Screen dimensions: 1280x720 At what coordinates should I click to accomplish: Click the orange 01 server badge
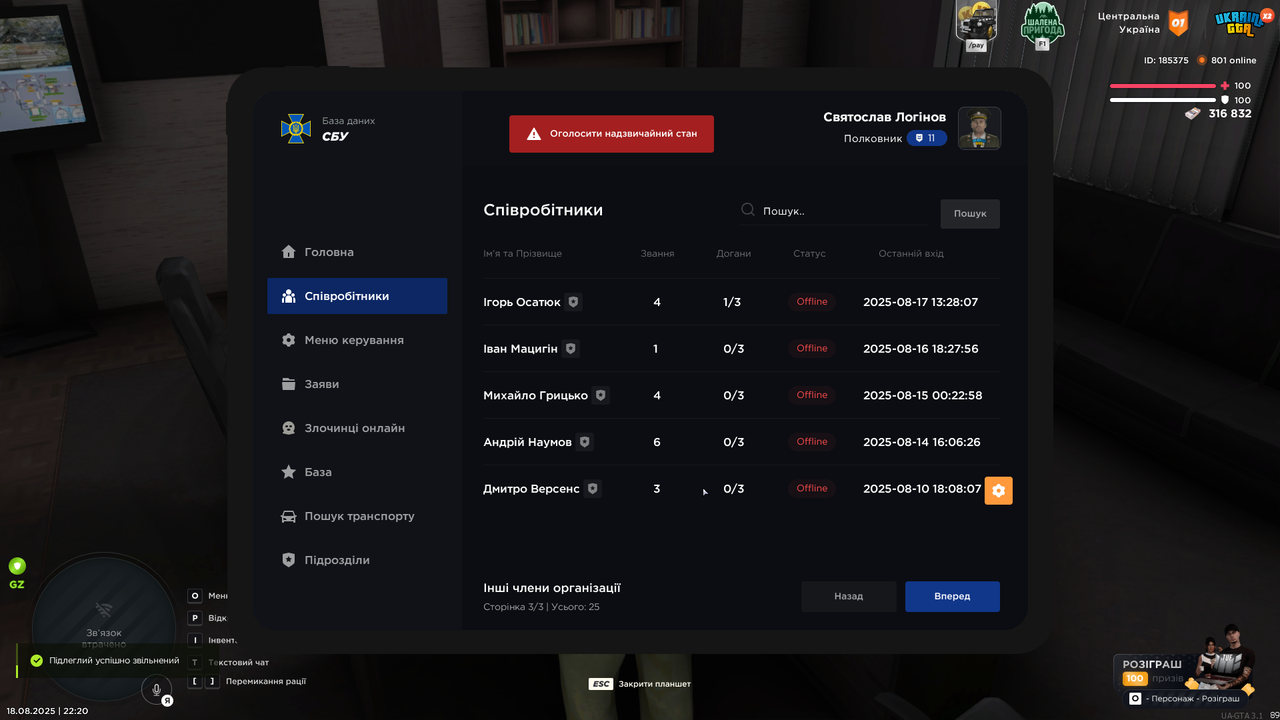click(x=1179, y=22)
